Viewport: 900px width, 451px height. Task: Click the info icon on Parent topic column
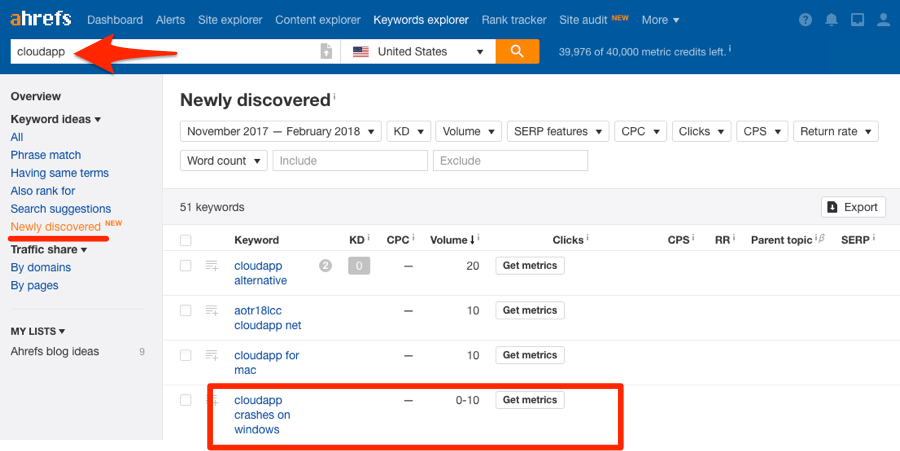[x=816, y=238]
